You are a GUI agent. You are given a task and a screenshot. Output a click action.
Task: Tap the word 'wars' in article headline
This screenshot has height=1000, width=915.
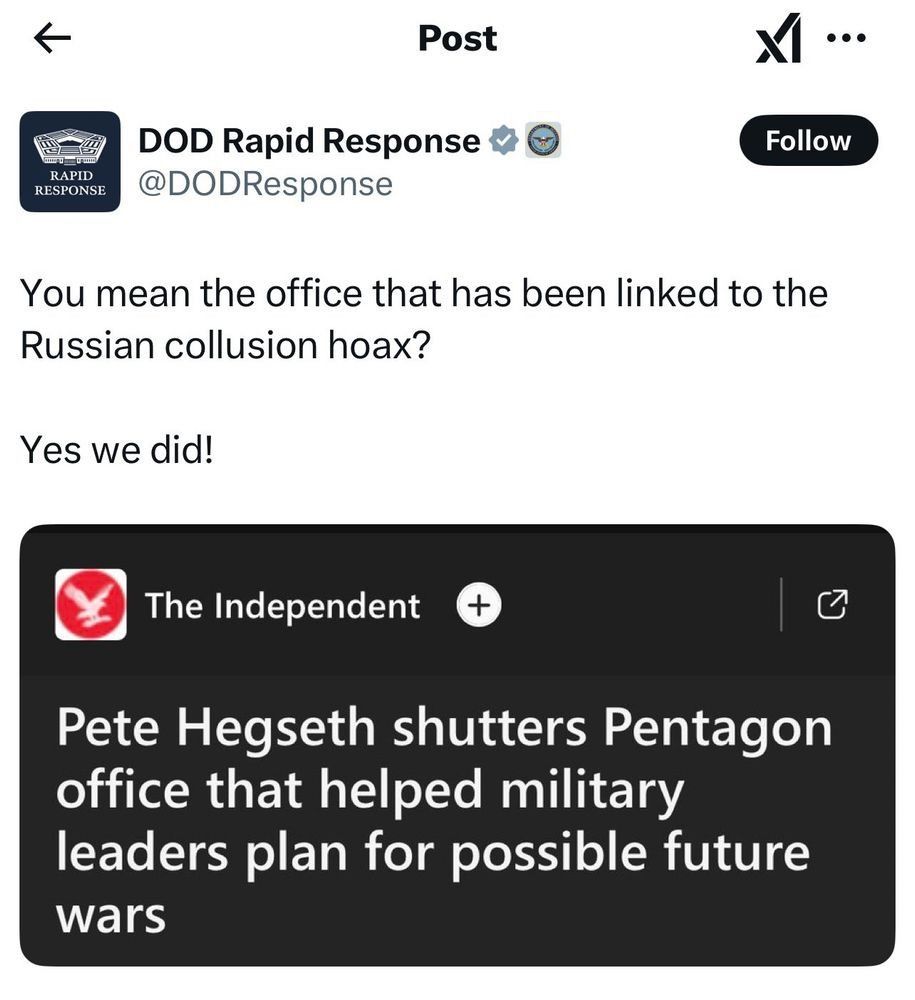click(110, 916)
